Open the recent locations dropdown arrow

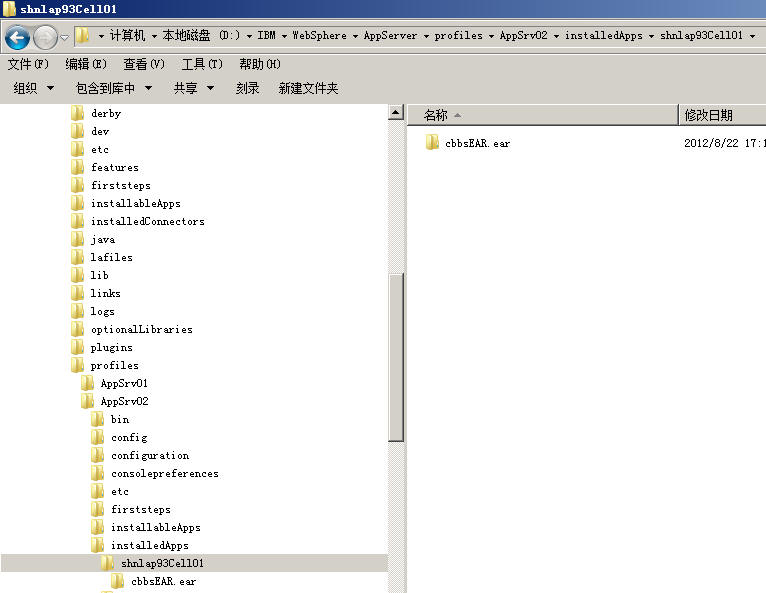64,37
